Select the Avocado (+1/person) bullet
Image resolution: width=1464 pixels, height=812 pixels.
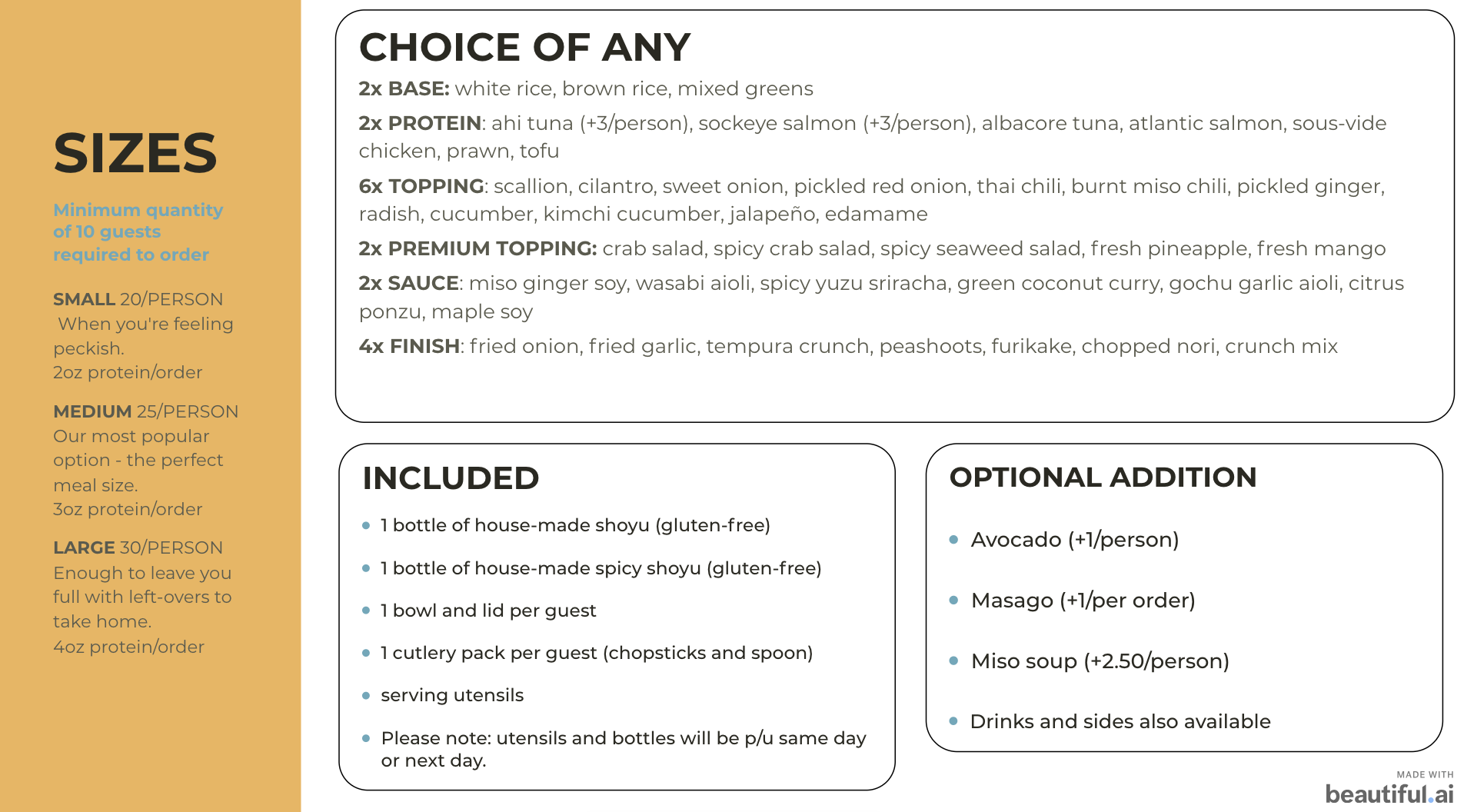click(x=1074, y=540)
